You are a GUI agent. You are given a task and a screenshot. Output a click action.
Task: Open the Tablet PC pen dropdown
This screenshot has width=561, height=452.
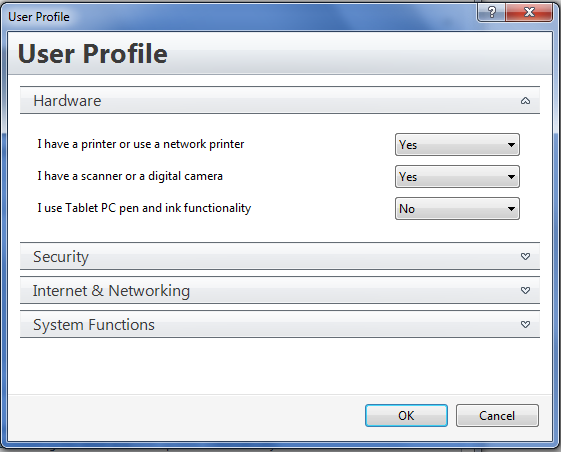[457, 209]
